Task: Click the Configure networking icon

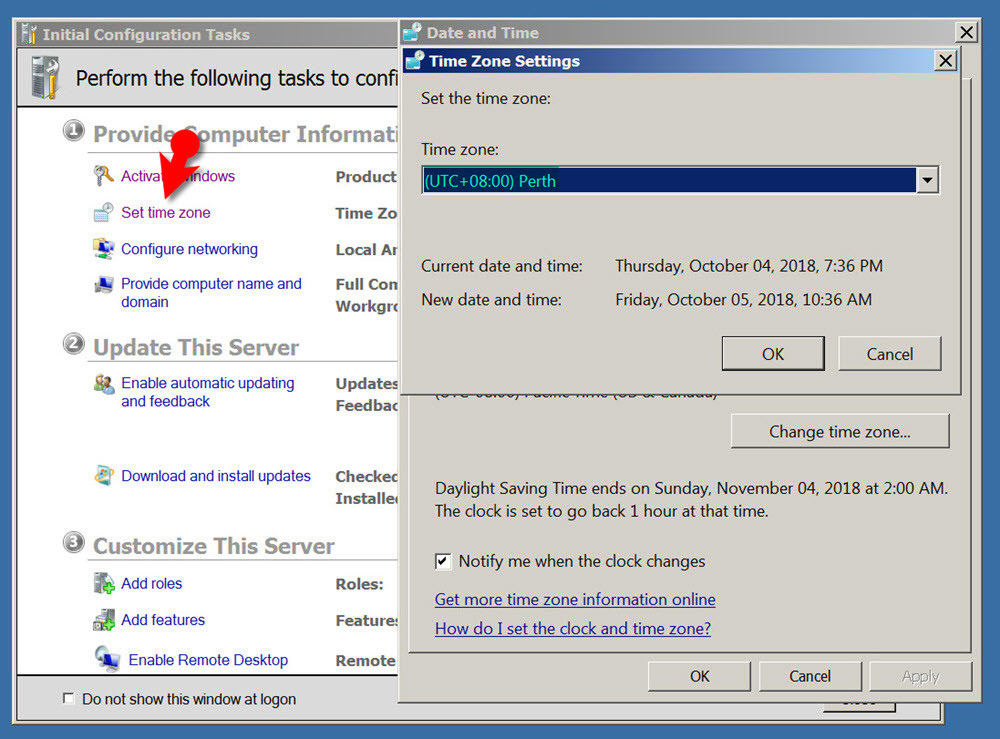Action: tap(103, 248)
